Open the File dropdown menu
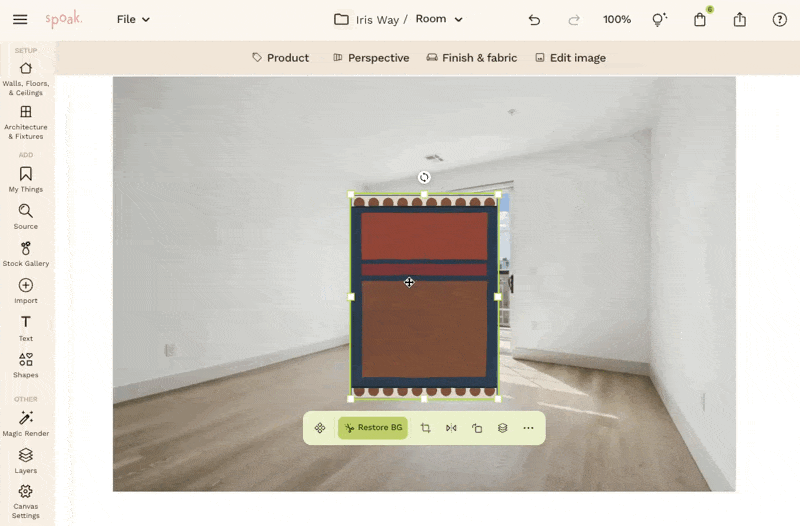Viewport: 800px width, 526px height. click(x=133, y=19)
